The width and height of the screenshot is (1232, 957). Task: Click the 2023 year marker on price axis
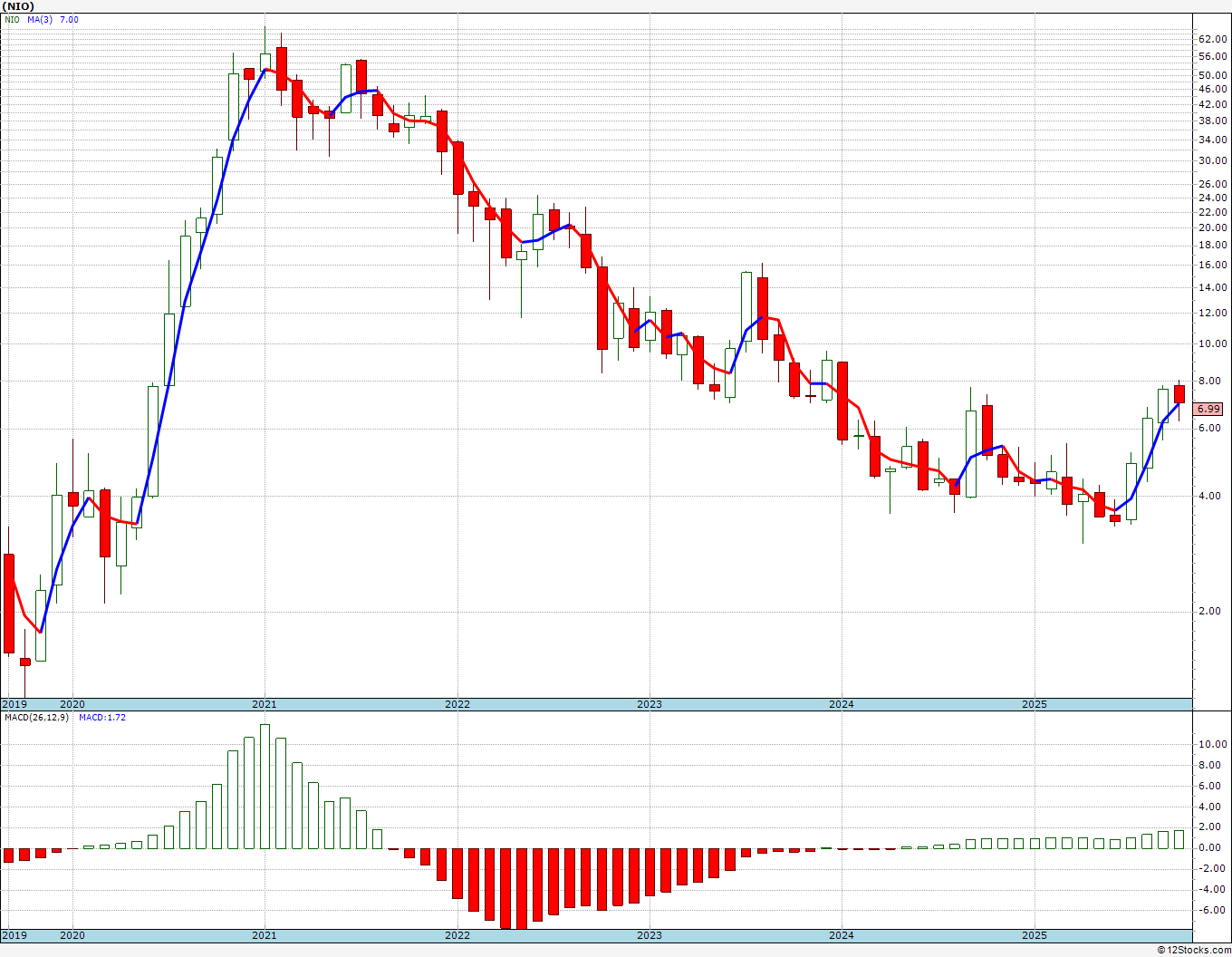[x=650, y=704]
